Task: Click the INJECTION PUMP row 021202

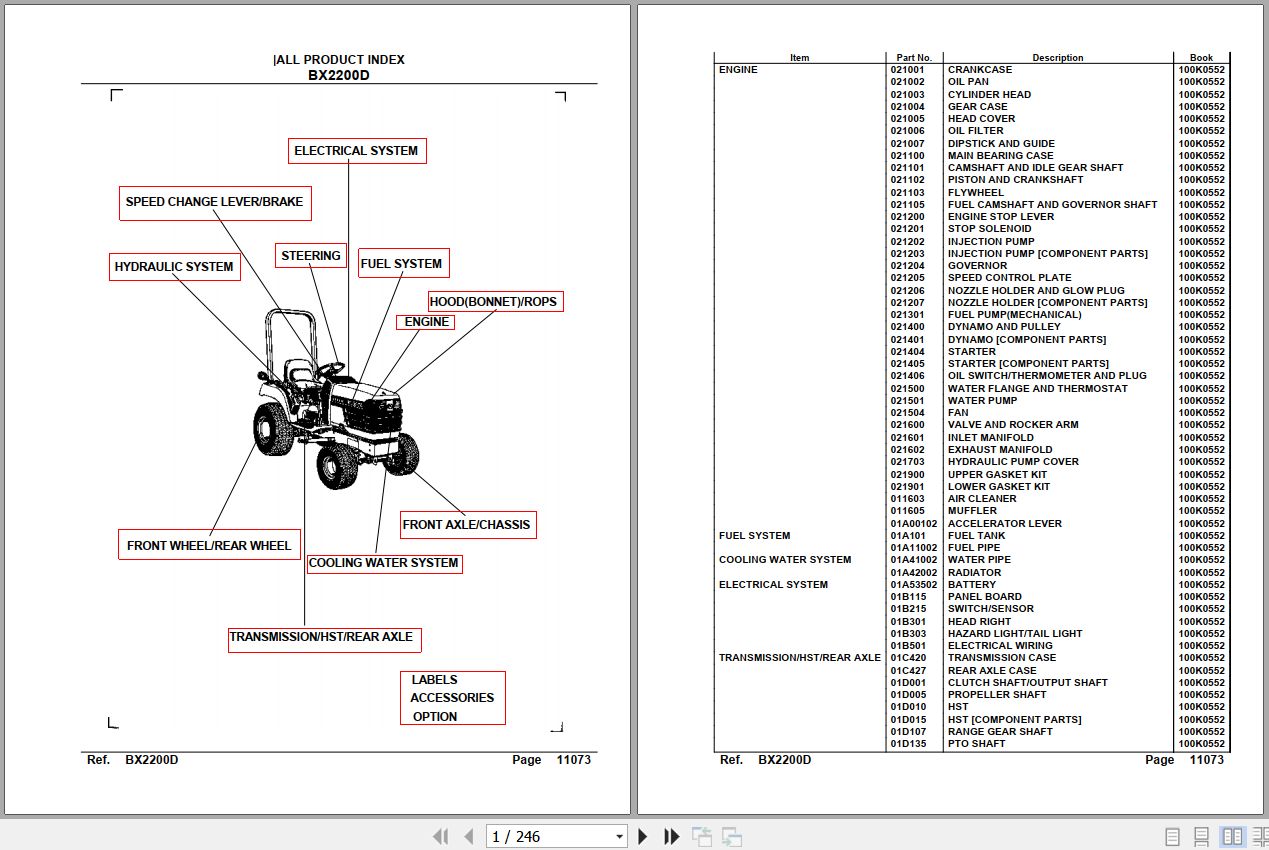Action: coord(971,241)
